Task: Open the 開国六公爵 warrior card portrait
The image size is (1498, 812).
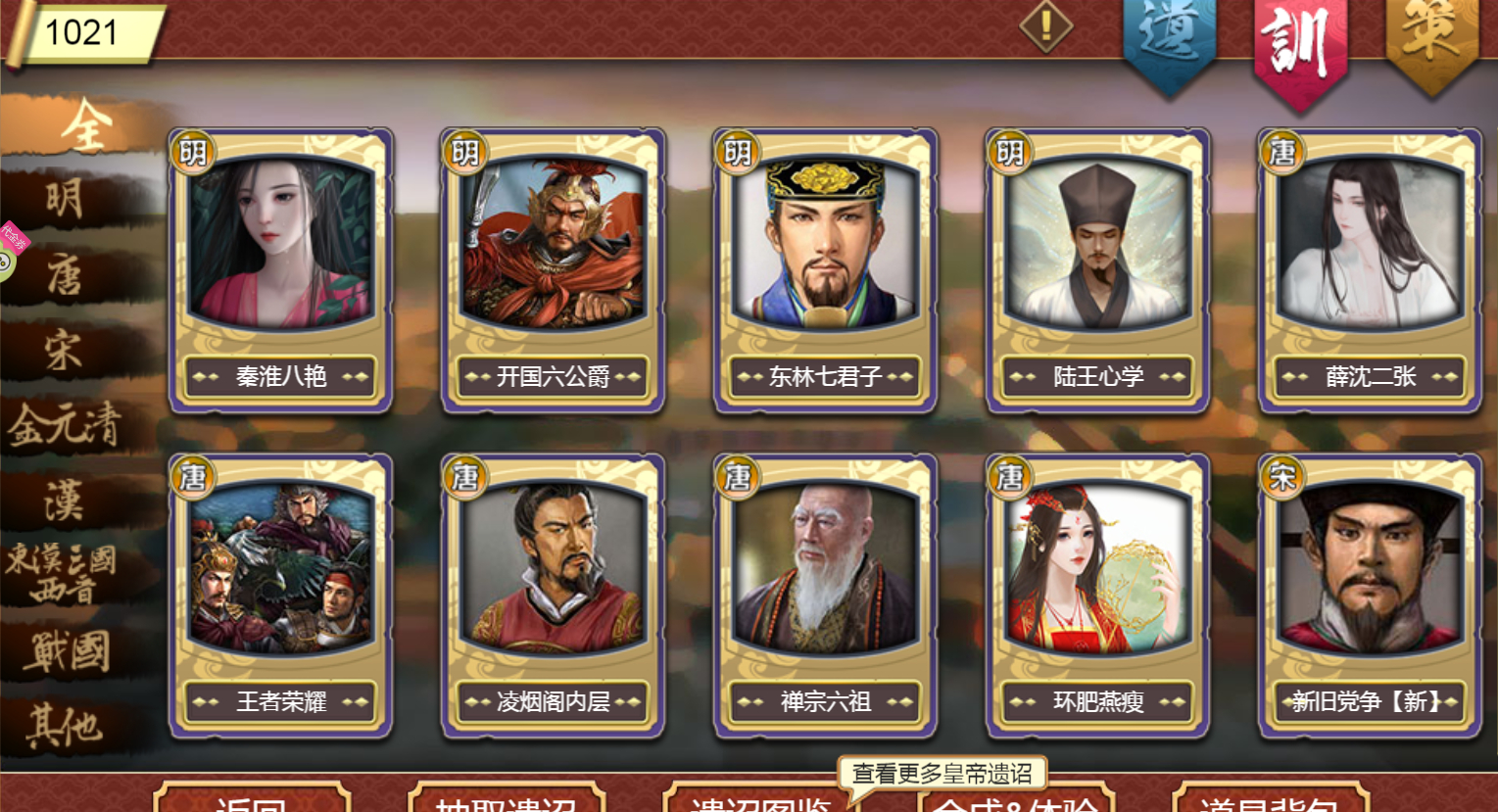Action: (554, 242)
